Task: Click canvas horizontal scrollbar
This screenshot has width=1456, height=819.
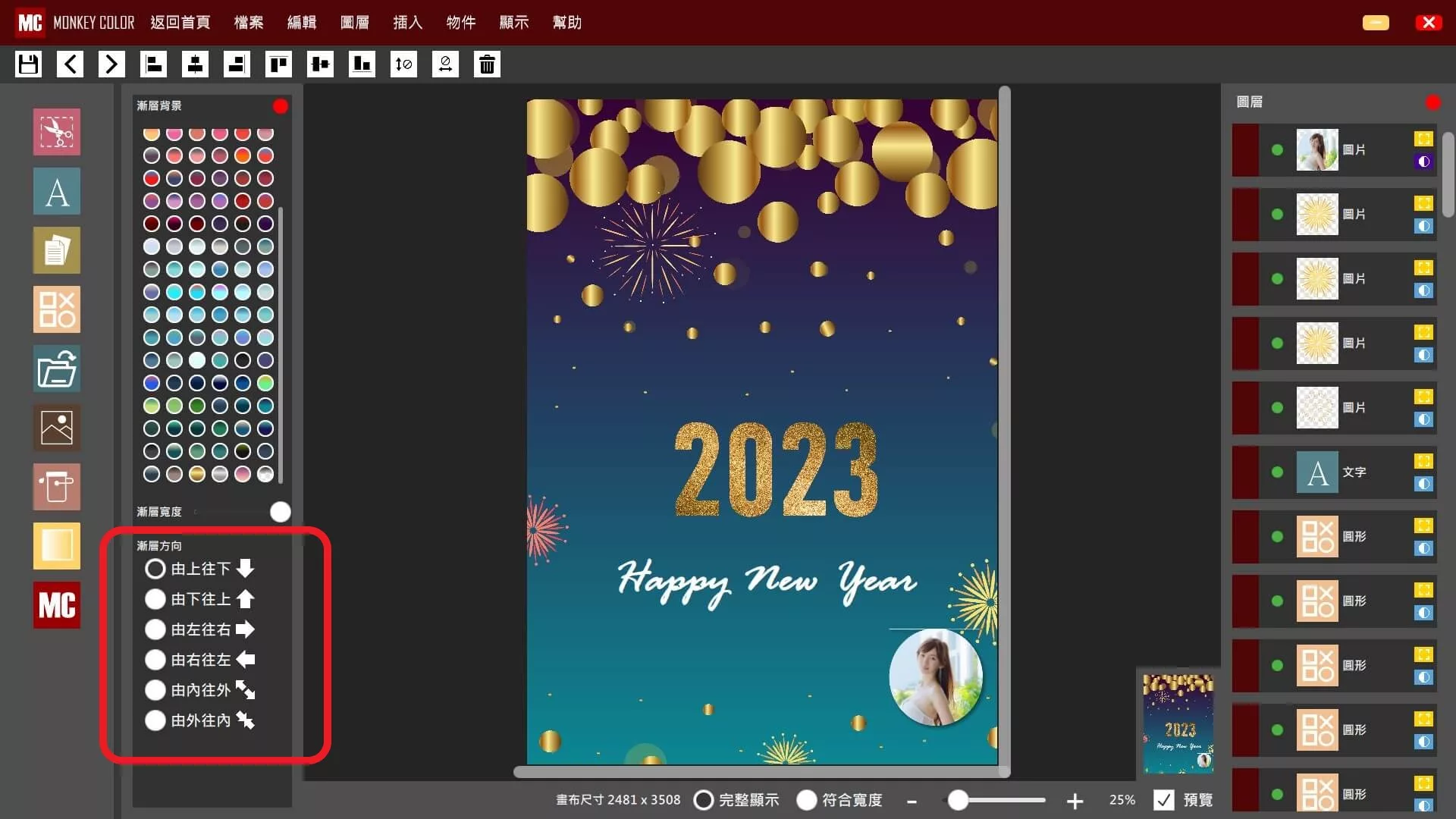Action: coord(761,772)
